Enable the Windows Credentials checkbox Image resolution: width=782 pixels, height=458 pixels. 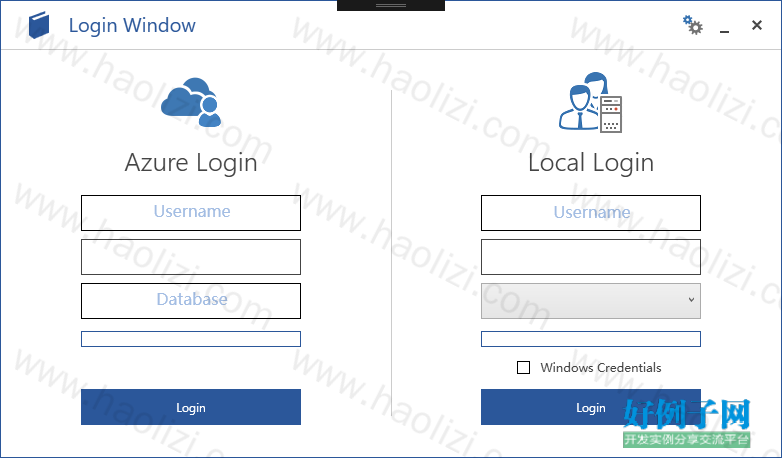pos(523,368)
